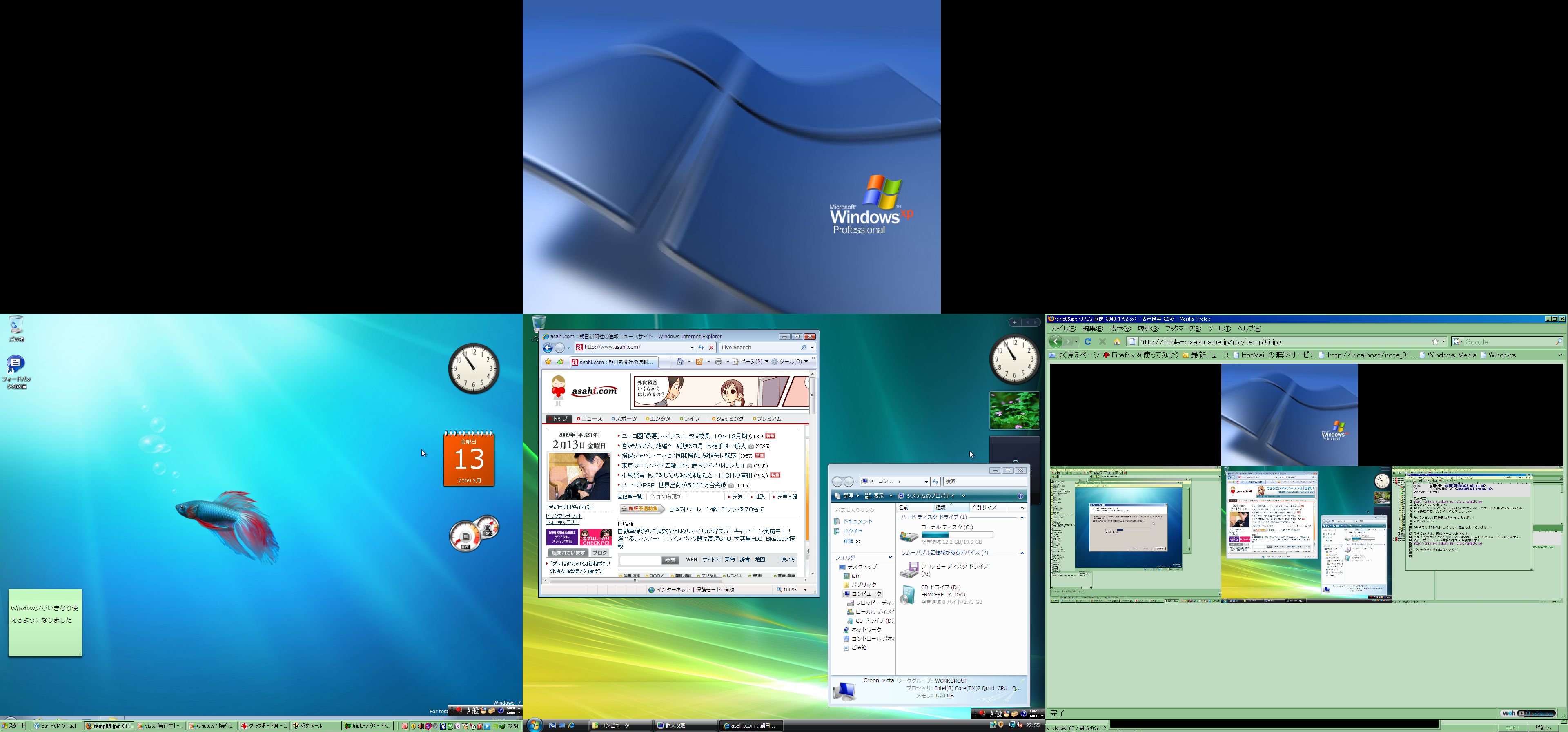The image size is (1568, 732).
Task: Click Firefox Google search magnifier icon
Action: point(1558,341)
